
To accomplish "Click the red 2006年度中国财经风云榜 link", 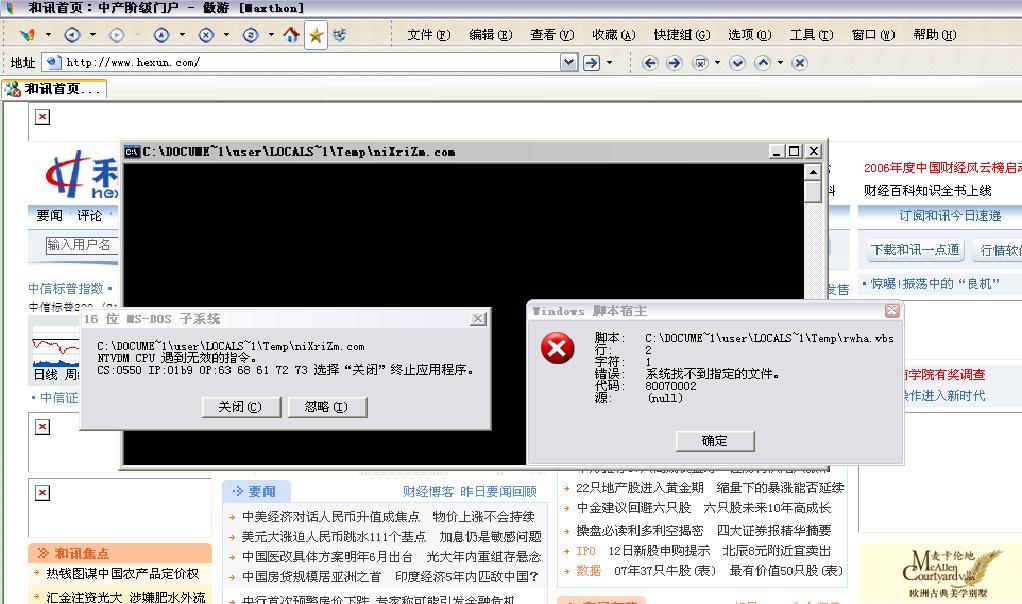I will coord(942,167).
